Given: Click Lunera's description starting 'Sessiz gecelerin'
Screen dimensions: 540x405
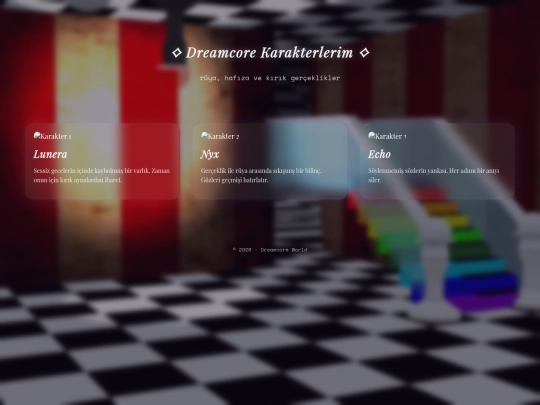Looking at the screenshot, I should pos(102,175).
